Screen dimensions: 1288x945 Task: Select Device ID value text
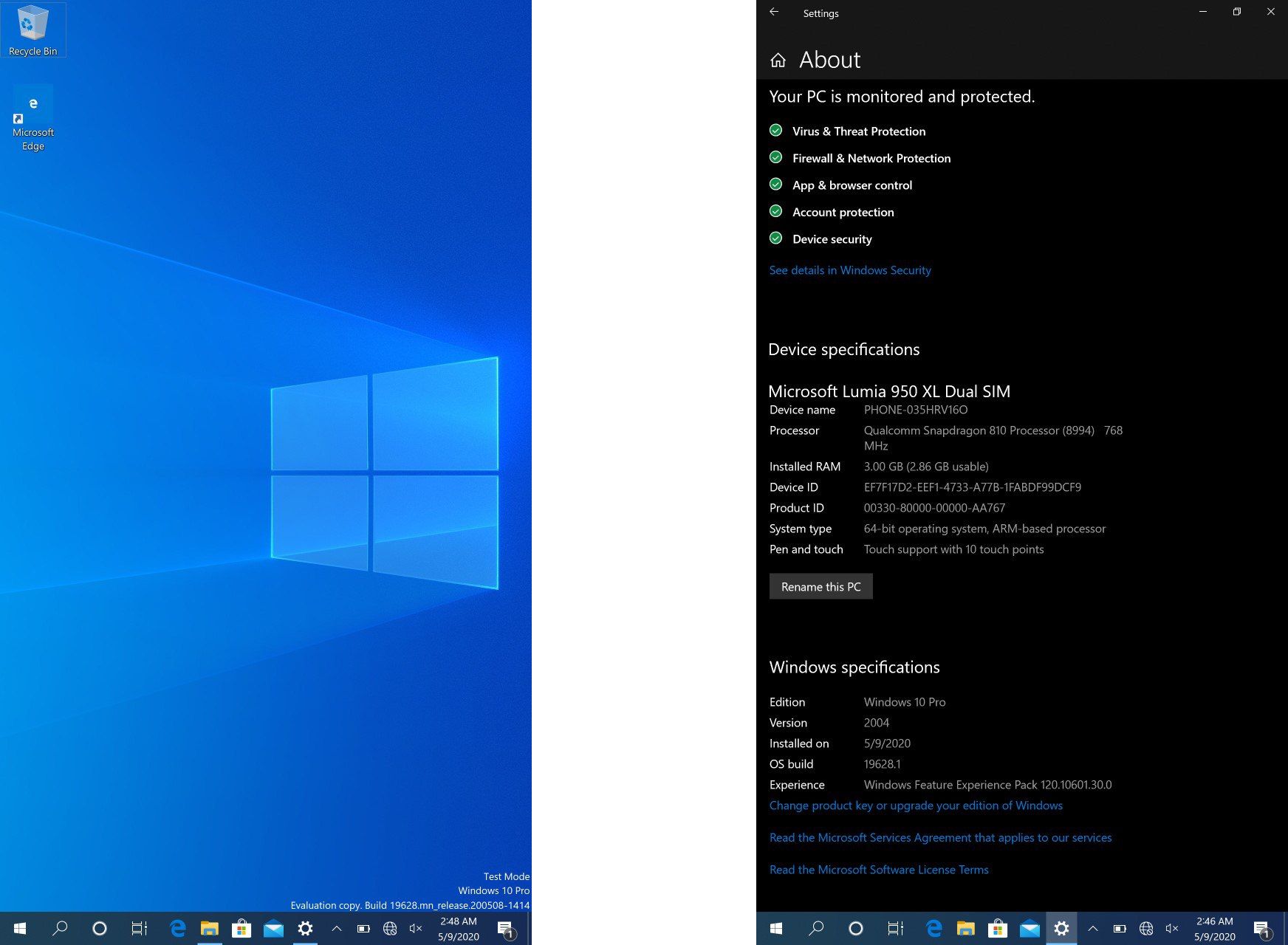pyautogui.click(x=973, y=487)
